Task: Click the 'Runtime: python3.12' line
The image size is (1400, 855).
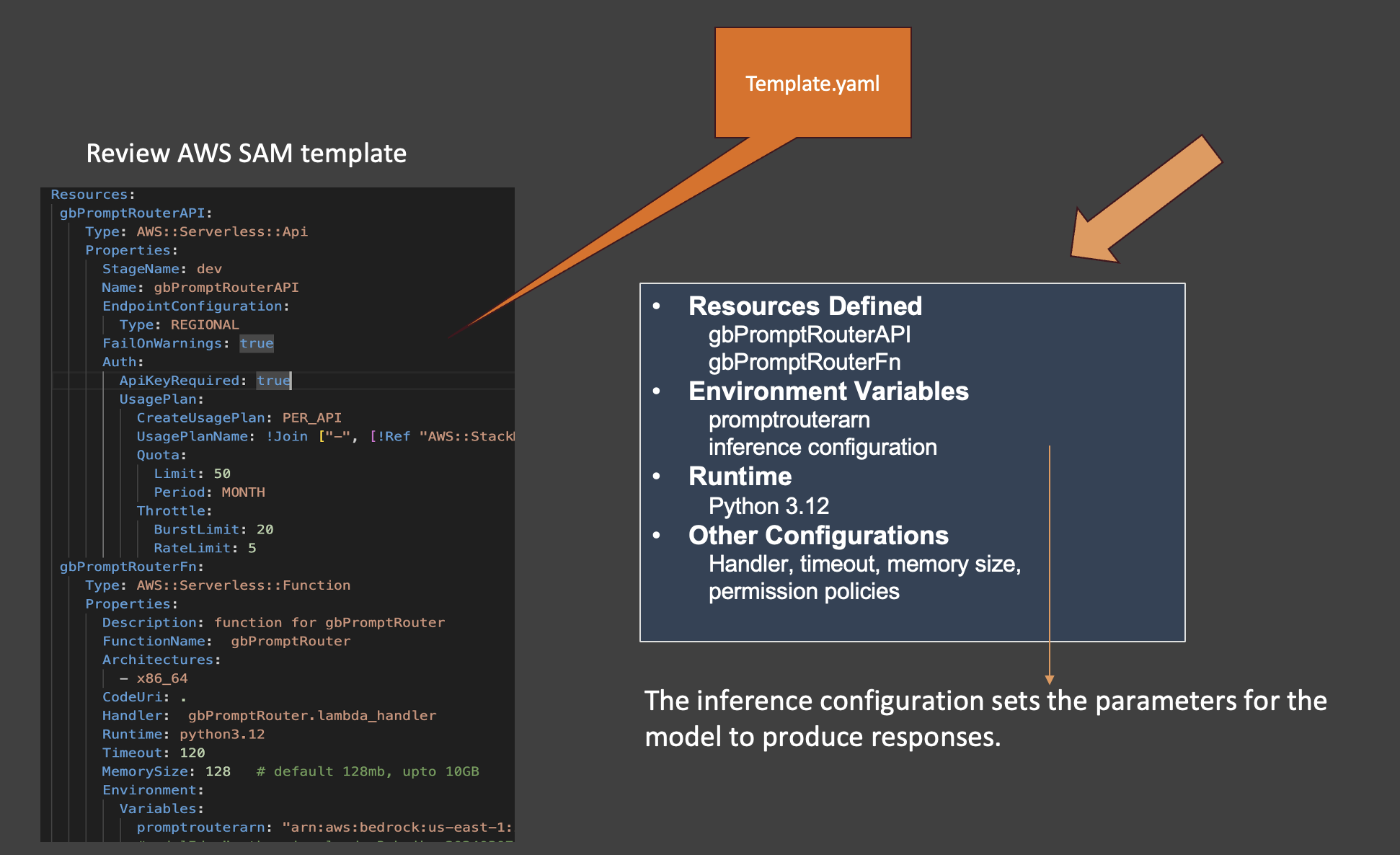Action: (x=184, y=735)
